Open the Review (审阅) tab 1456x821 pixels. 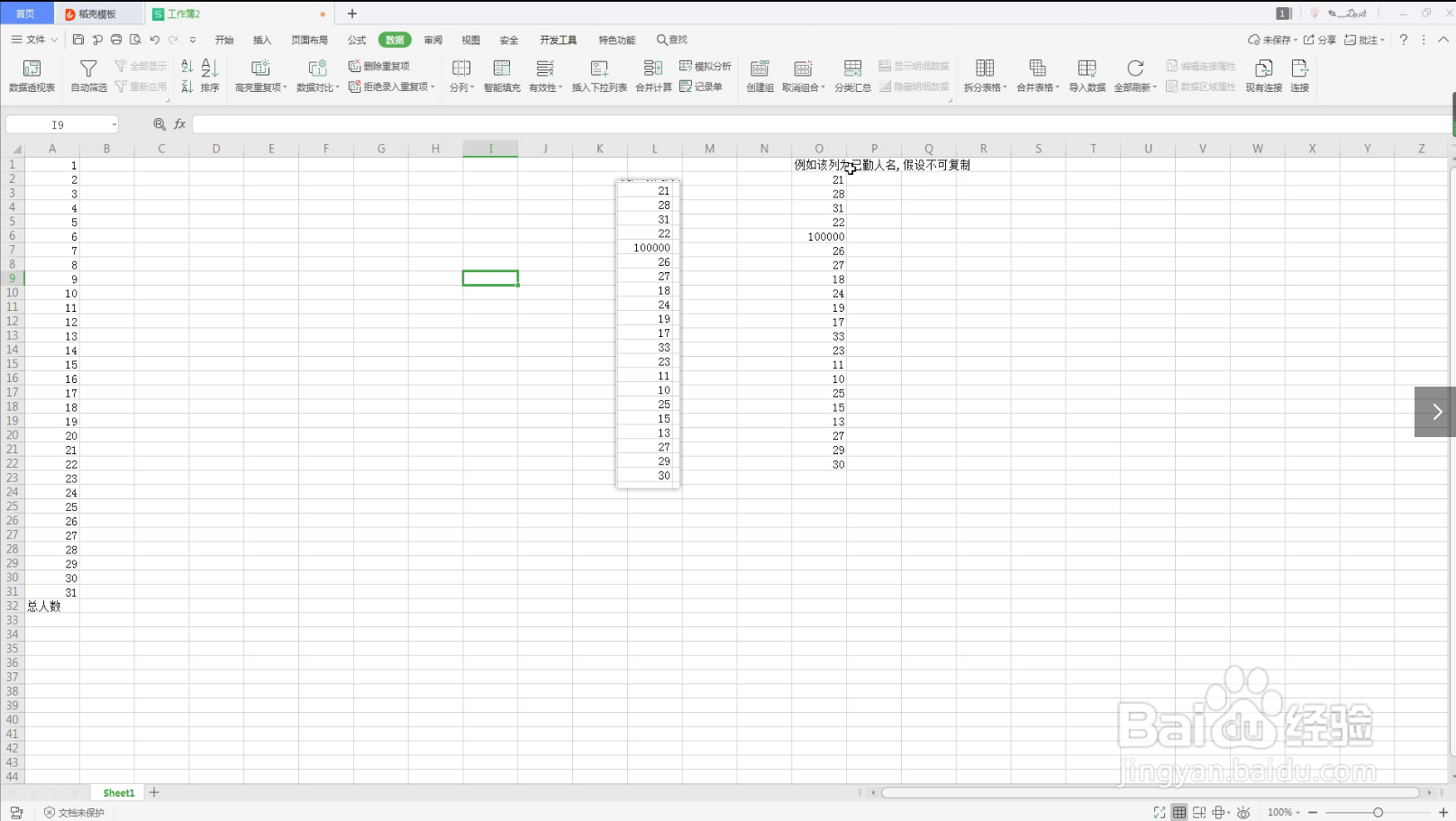(433, 40)
